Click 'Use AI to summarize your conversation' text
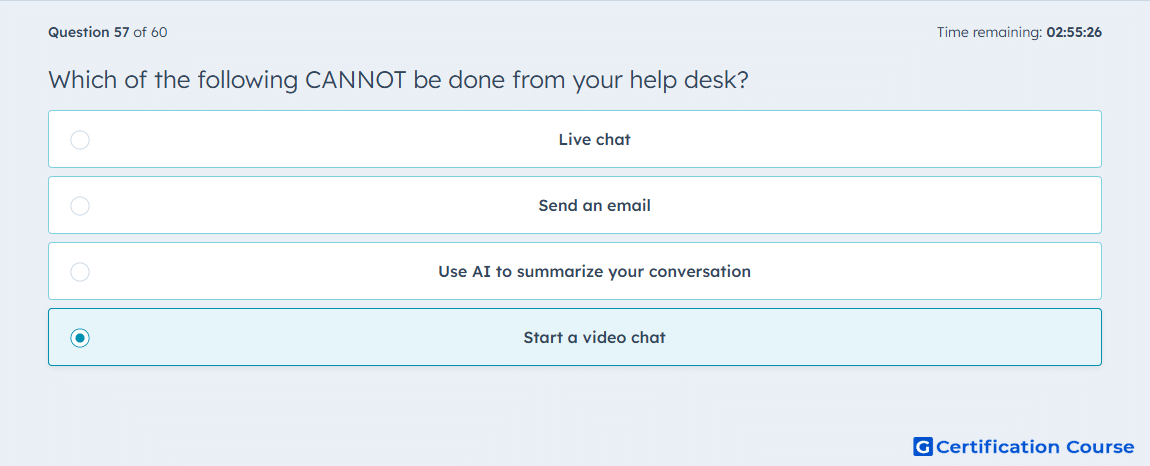This screenshot has height=466, width=1150. 594,272
